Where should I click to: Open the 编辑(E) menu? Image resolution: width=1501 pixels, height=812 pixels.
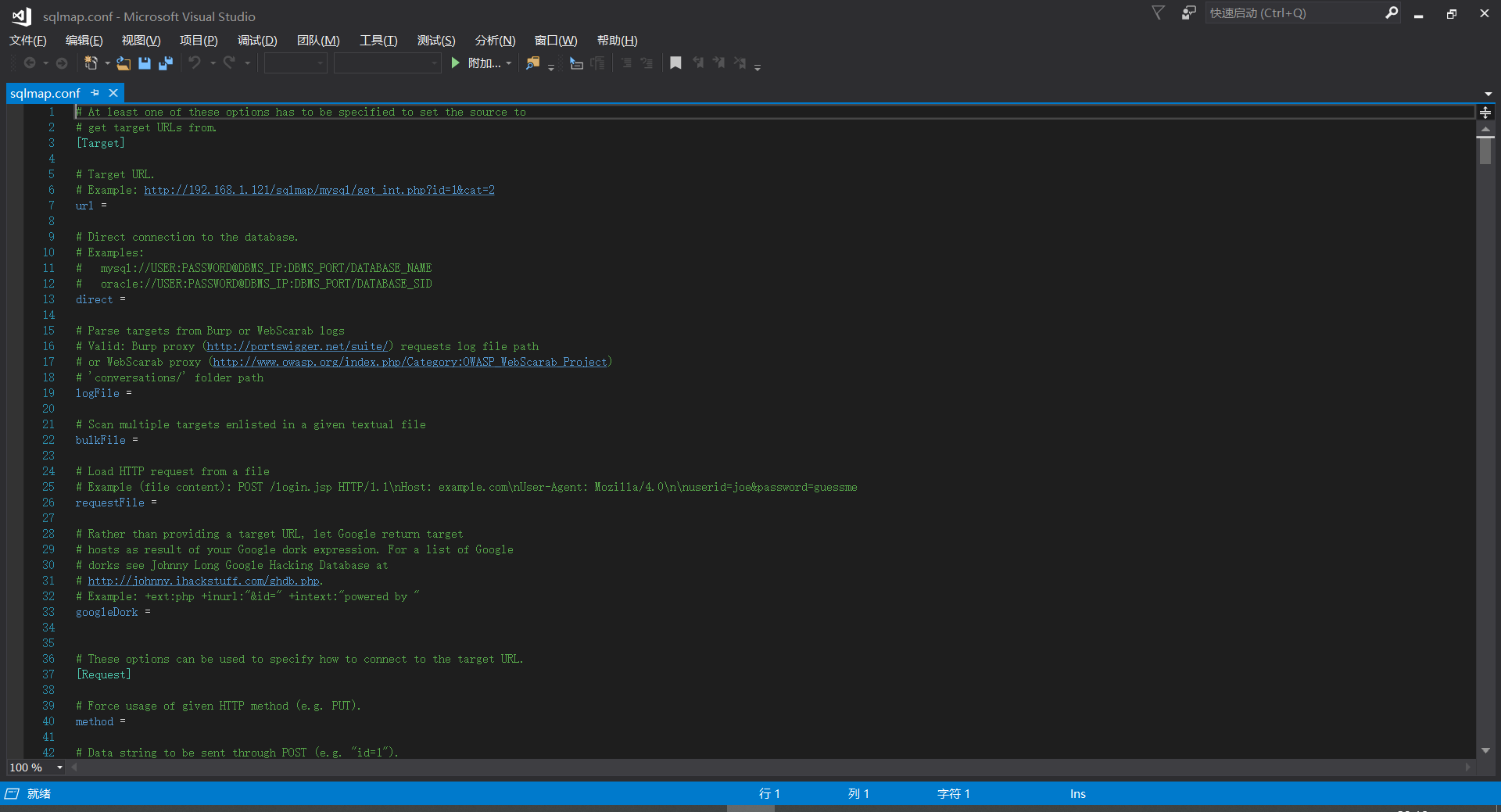click(x=84, y=41)
